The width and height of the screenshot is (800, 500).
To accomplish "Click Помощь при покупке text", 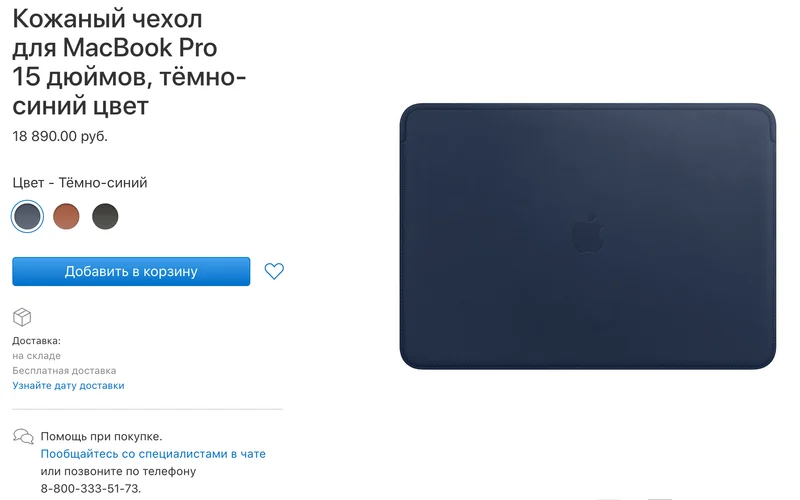I will click(102, 436).
